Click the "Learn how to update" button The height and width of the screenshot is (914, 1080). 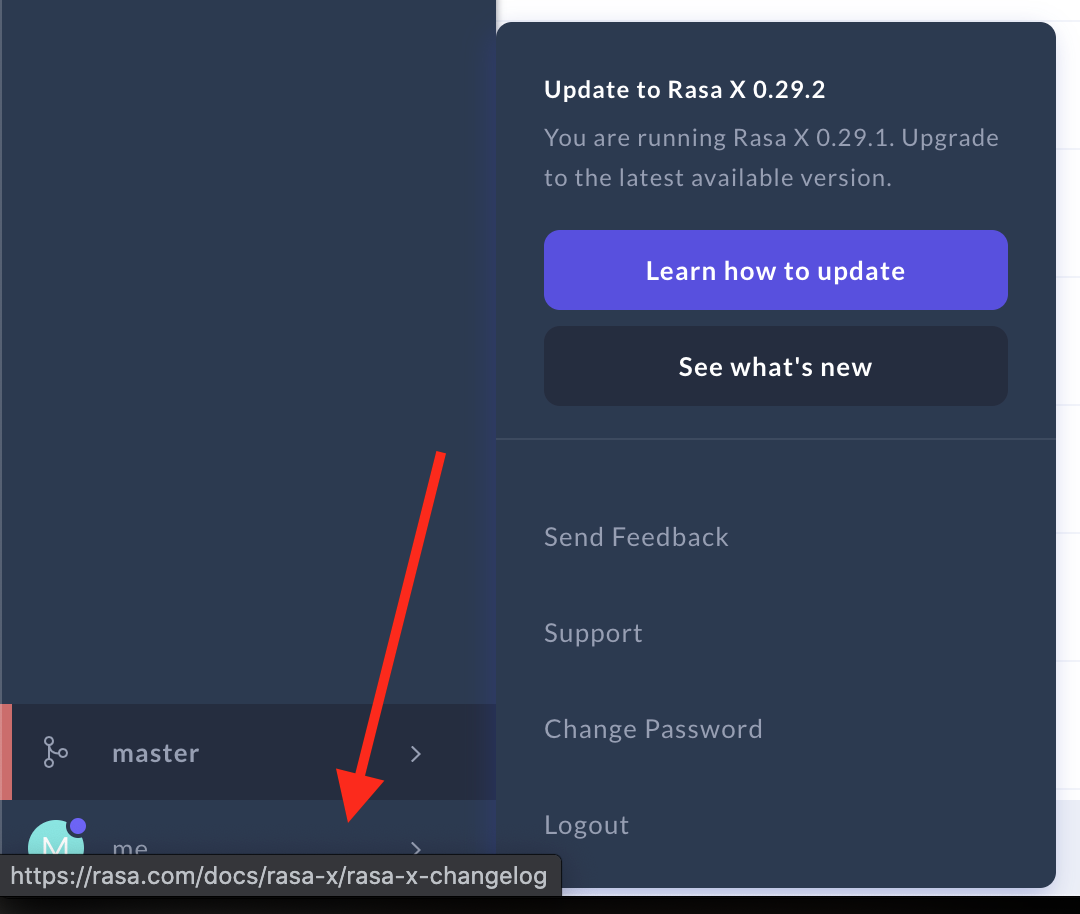(x=775, y=270)
